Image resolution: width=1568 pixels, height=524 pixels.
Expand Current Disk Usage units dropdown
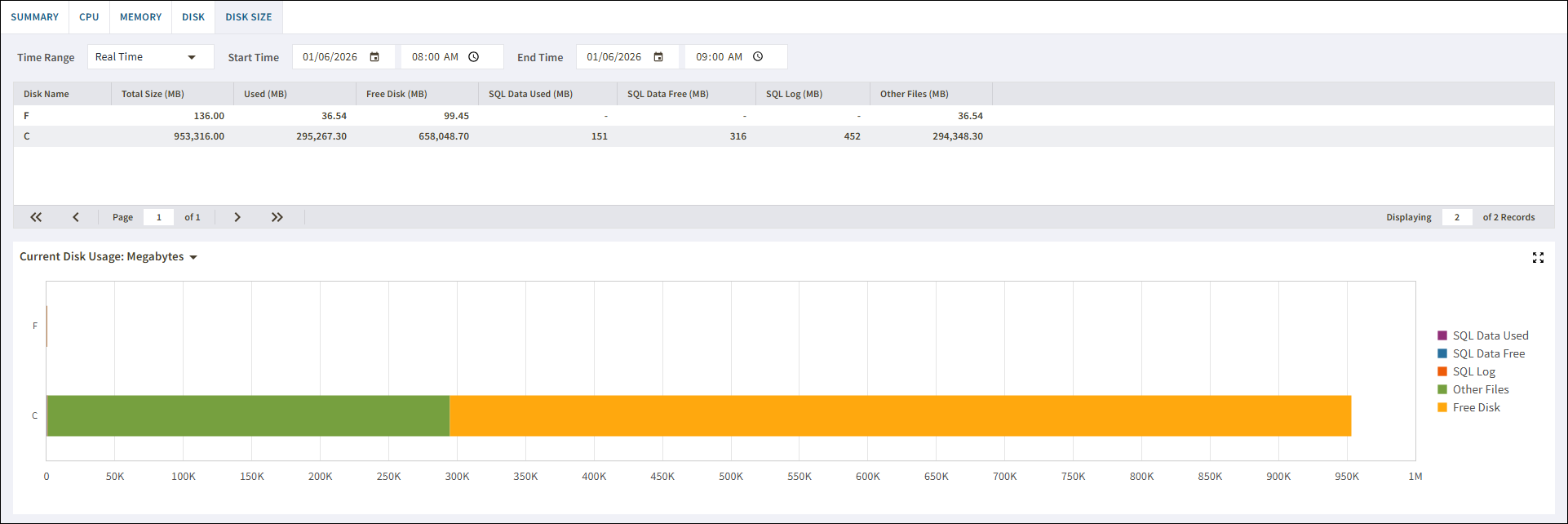click(193, 257)
